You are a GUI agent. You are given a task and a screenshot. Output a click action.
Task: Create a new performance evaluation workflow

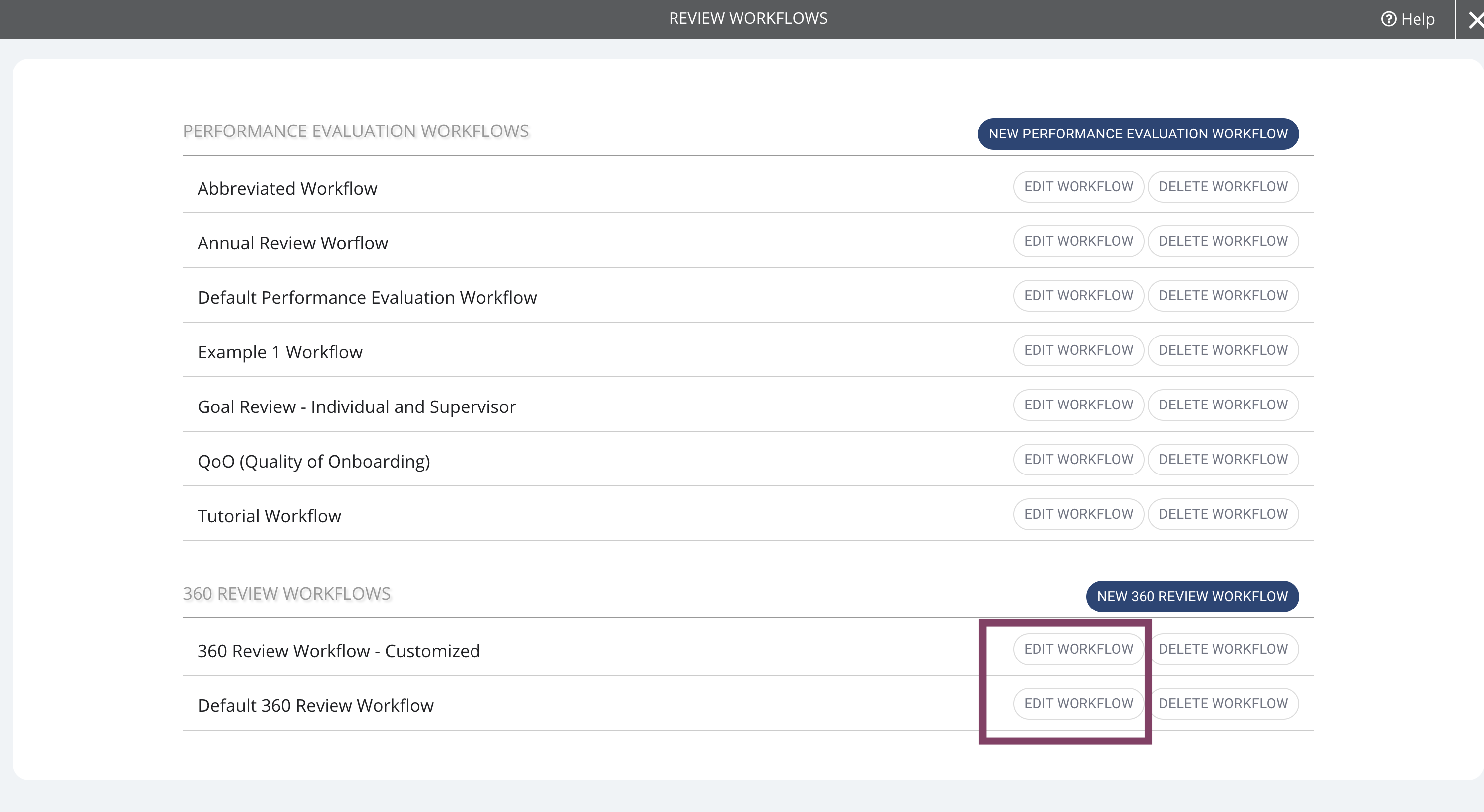coord(1138,134)
